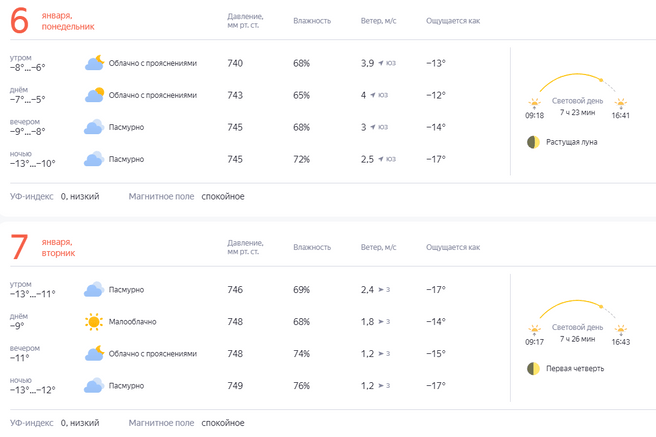Click the January 6 "Ощущается как" column header
The image size is (656, 437).
click(452, 21)
